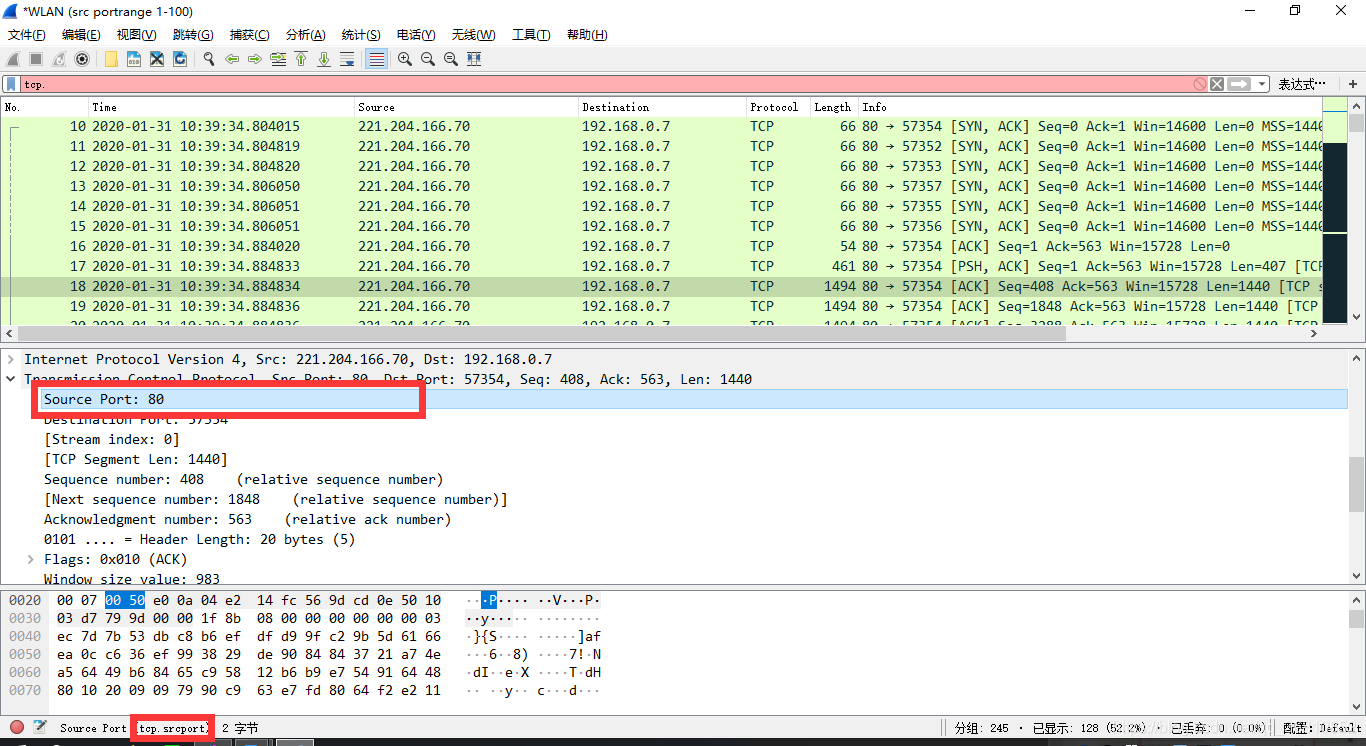Open the 文件(F) menu
1366x746 pixels.
(x=26, y=35)
